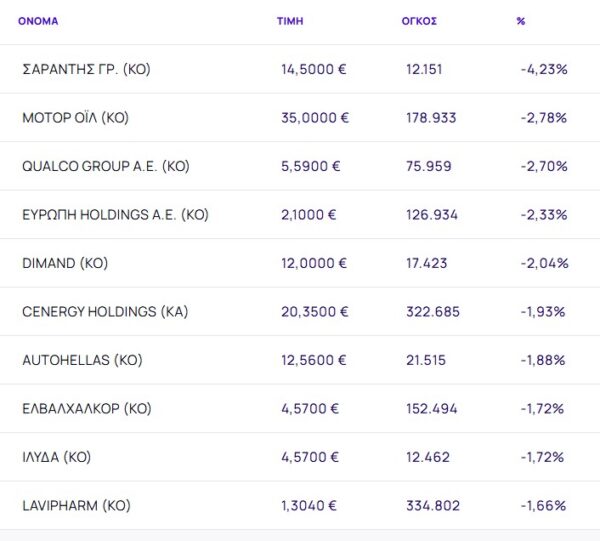Open the ΣΑΡΑΝΤΗΣ ΓΡ. (ΚΟ) stock

[x=86, y=69]
